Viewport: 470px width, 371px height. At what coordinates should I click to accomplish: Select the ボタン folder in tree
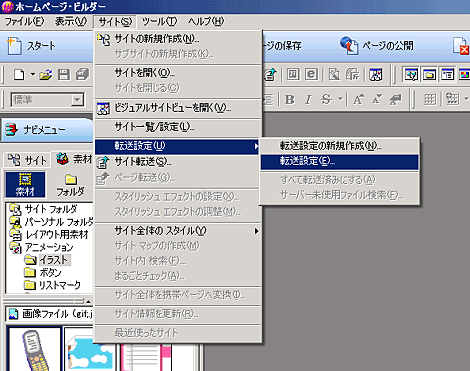pos(50,272)
